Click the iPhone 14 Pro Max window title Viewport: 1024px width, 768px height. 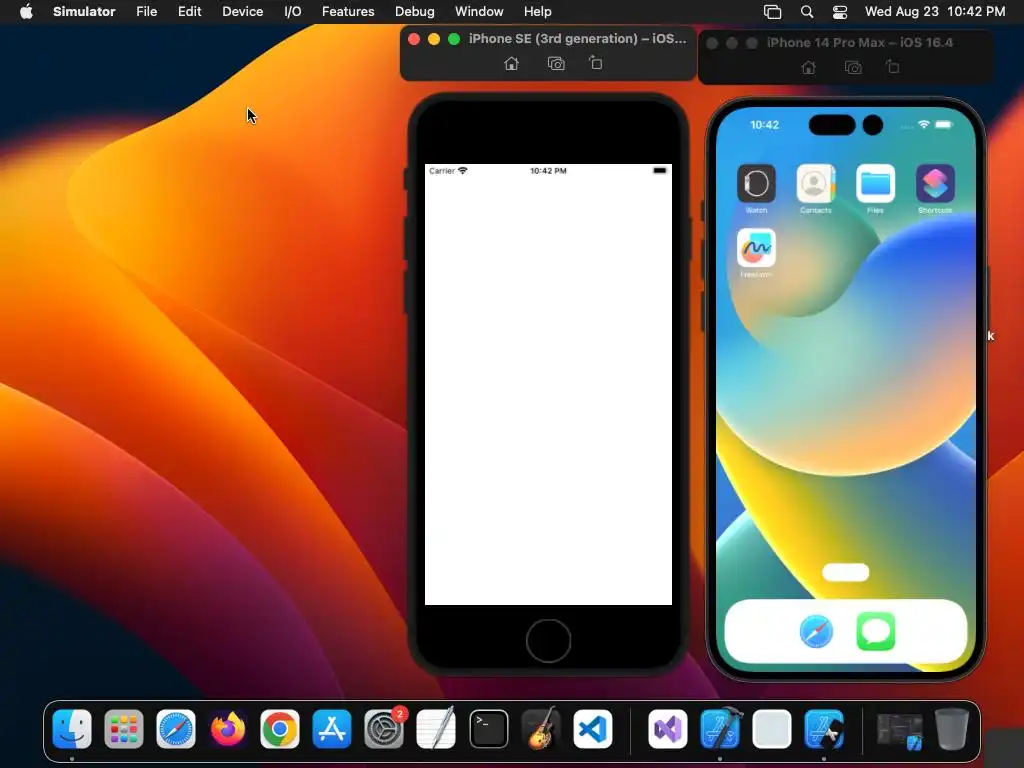(x=859, y=42)
